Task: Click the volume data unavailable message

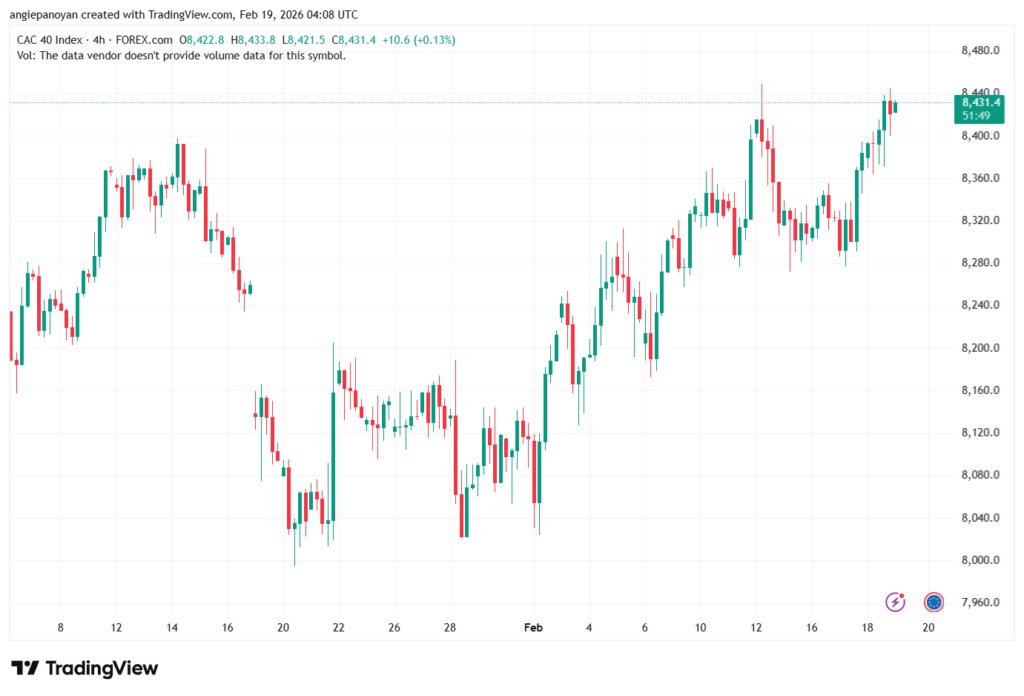Action: pos(182,55)
